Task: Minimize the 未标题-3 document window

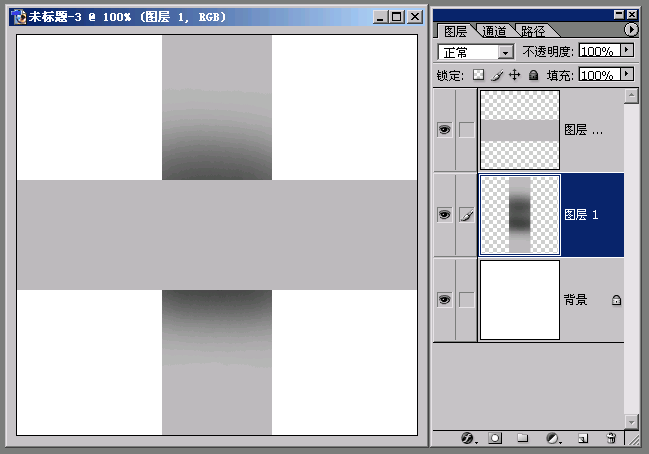Action: click(x=380, y=17)
